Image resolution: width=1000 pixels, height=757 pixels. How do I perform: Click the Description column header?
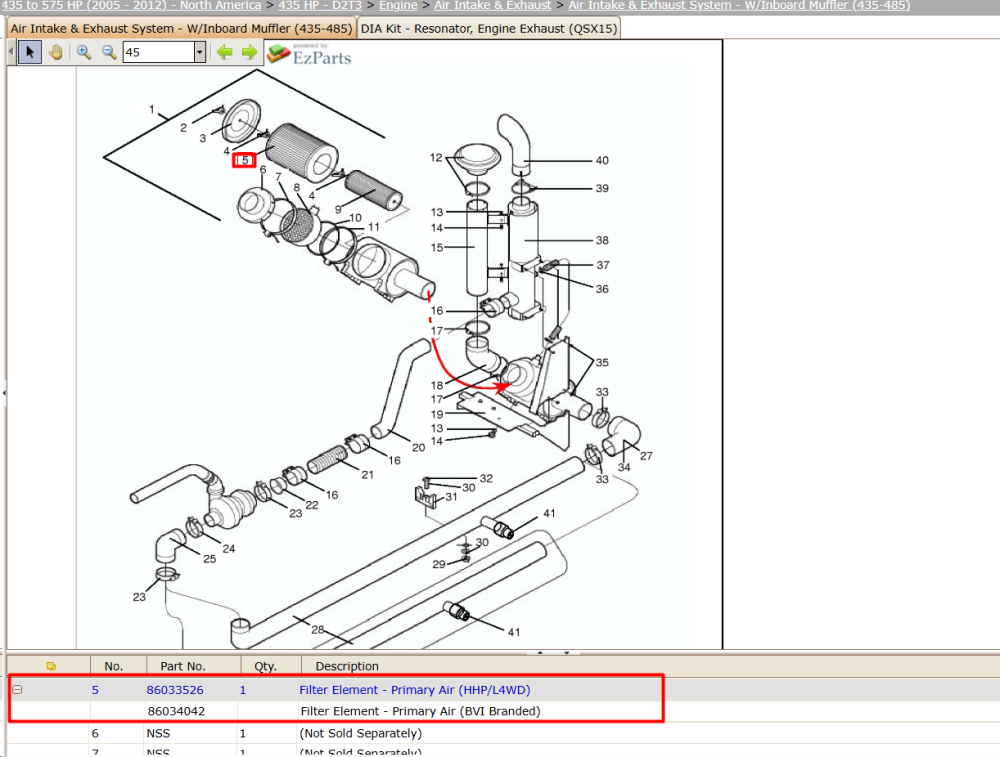pos(347,666)
